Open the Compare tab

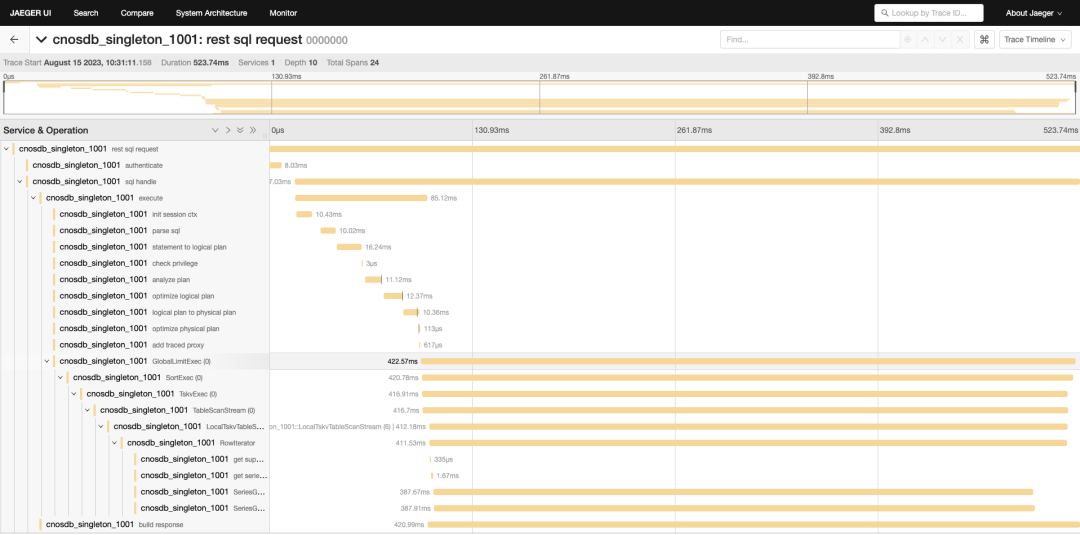137,13
